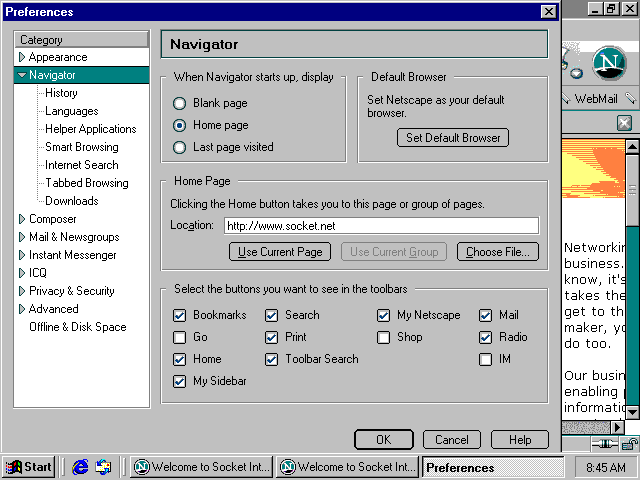Open Help for preferences

tap(520, 440)
